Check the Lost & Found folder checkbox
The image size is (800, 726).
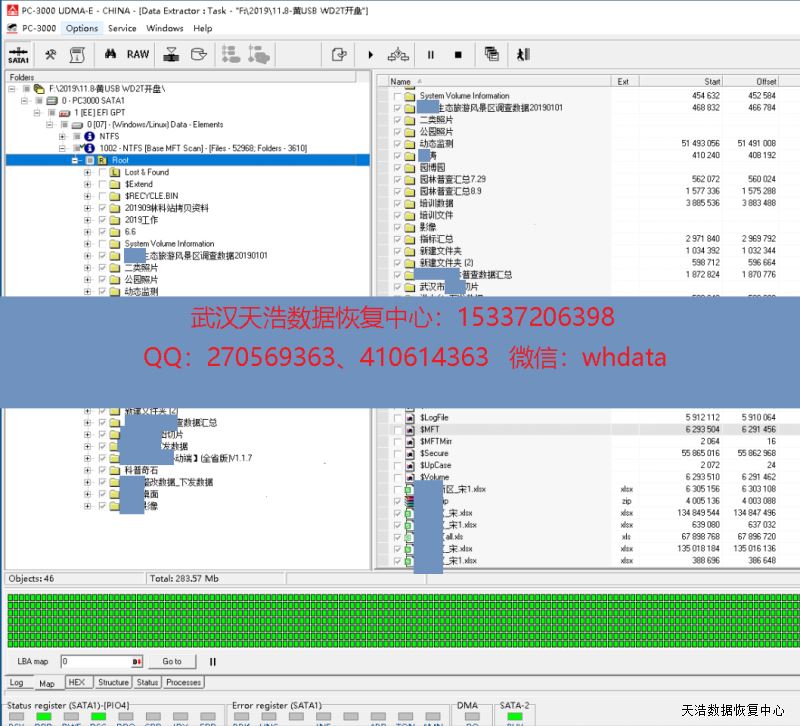[102, 172]
